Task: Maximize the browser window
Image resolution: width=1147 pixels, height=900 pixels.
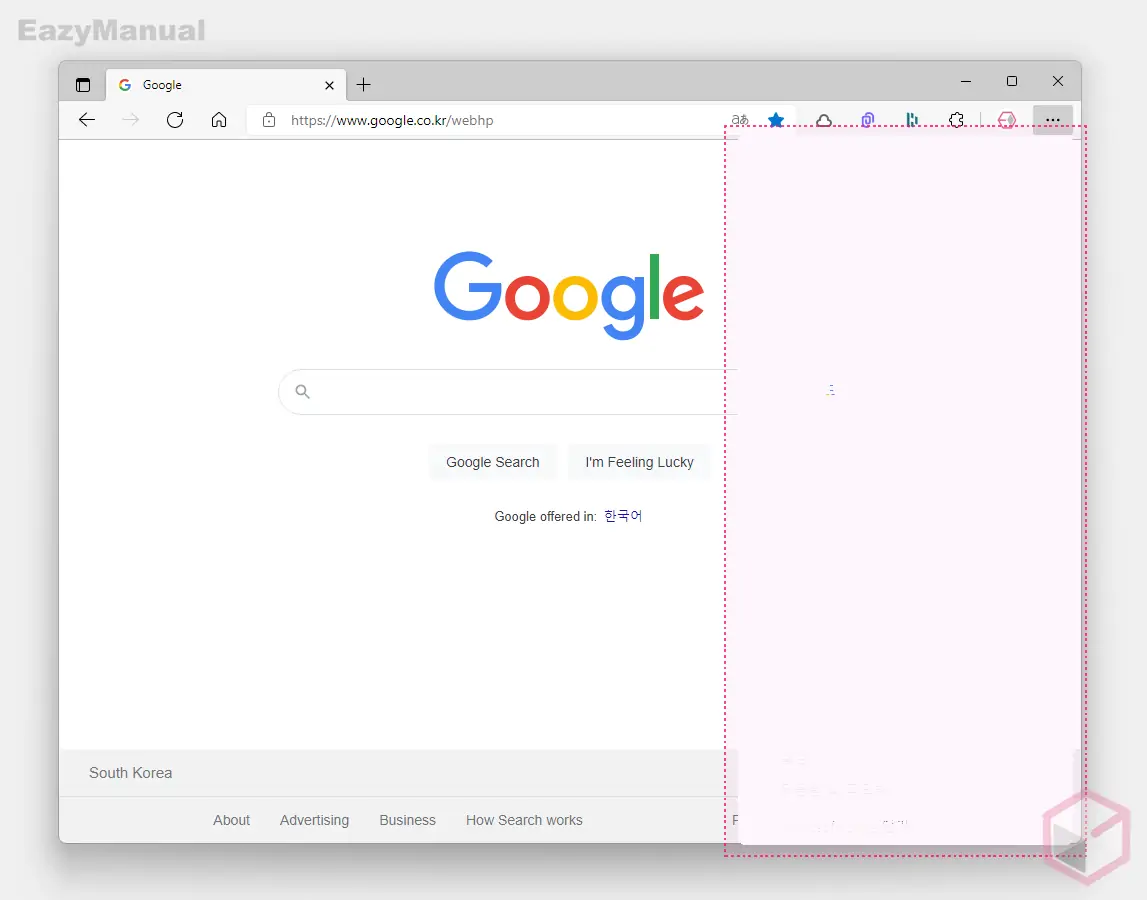Action: (1012, 81)
